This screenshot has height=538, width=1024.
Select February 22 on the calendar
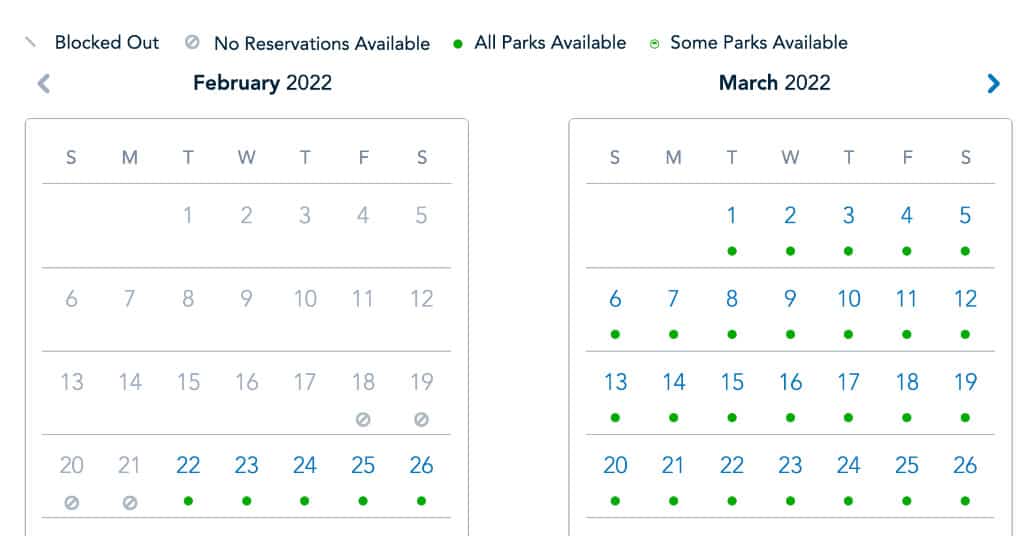pyautogui.click(x=188, y=466)
